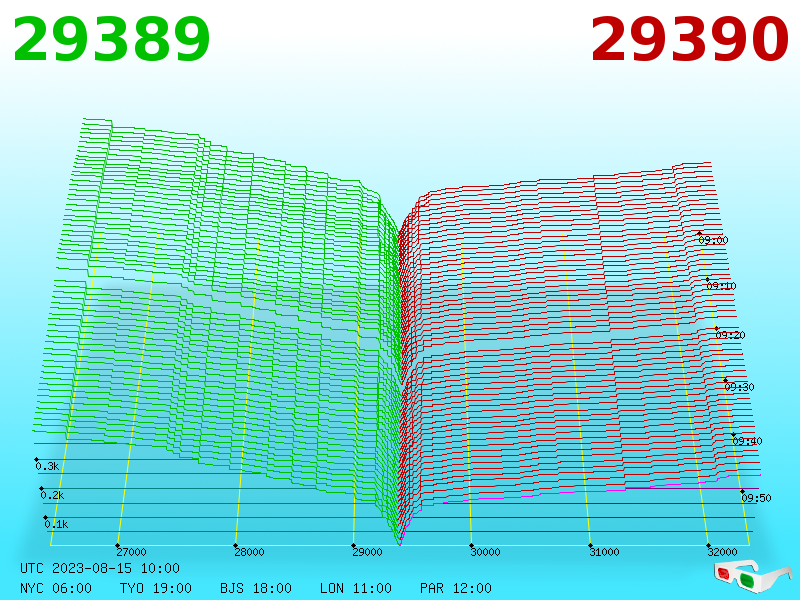Click the TYO 19:00 time

[156, 588]
